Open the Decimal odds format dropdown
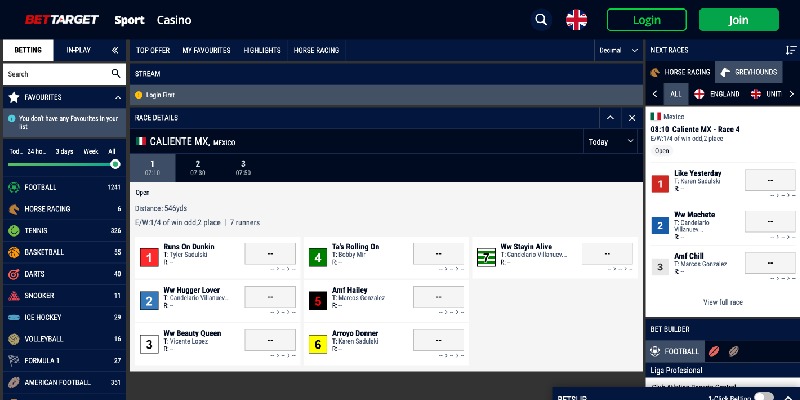Screen dimensions: 800x400 pyautogui.click(x=618, y=50)
